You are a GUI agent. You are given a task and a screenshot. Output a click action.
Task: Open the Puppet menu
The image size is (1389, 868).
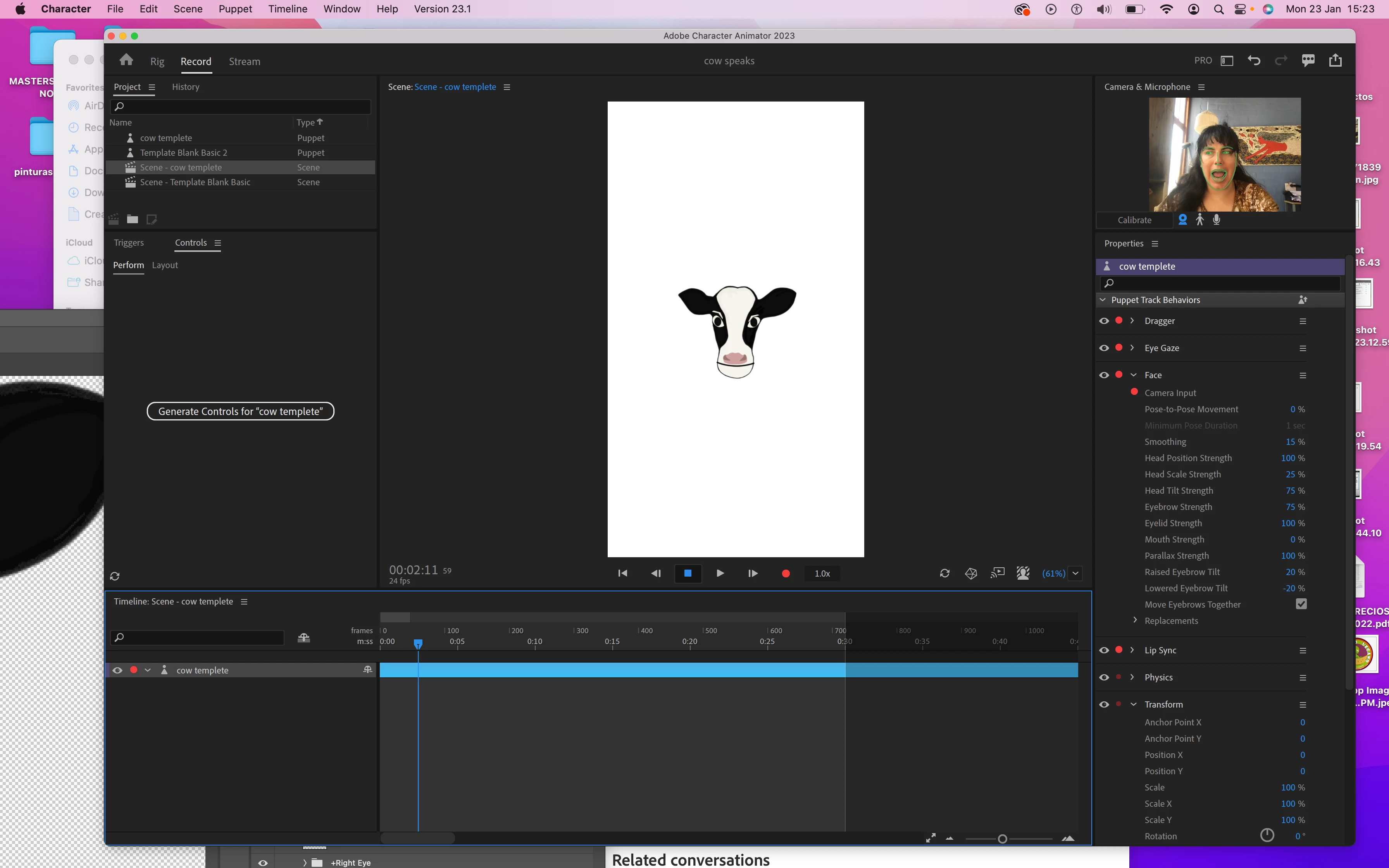point(235,9)
